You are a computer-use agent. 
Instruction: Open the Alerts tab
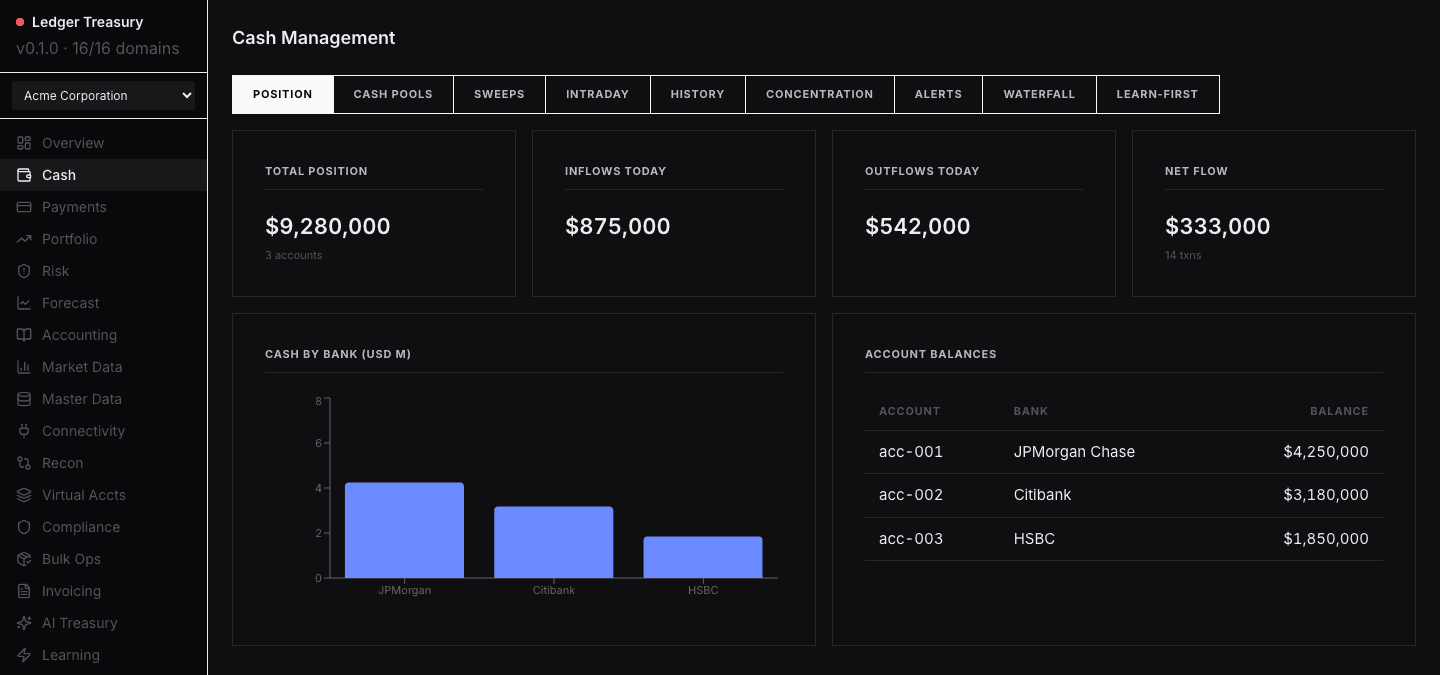(x=938, y=94)
